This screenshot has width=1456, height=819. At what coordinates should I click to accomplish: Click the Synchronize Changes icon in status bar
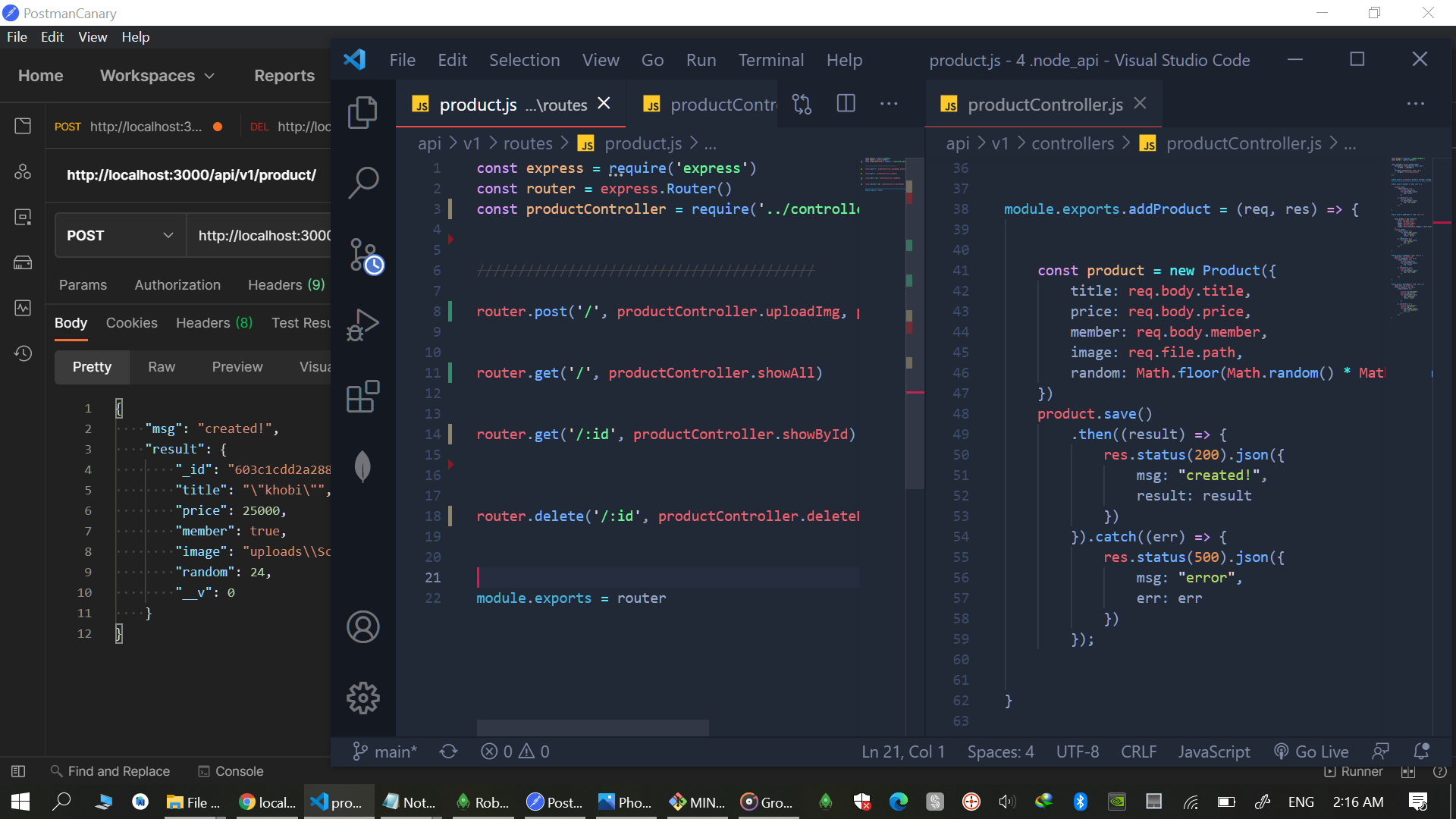click(x=448, y=752)
